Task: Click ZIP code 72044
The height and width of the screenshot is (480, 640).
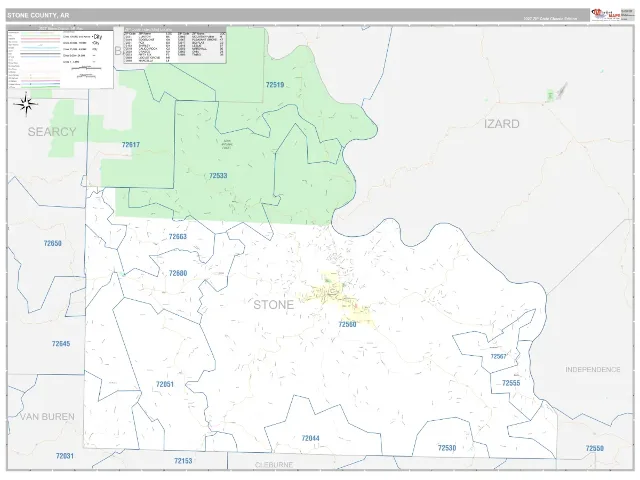Action: [310, 438]
